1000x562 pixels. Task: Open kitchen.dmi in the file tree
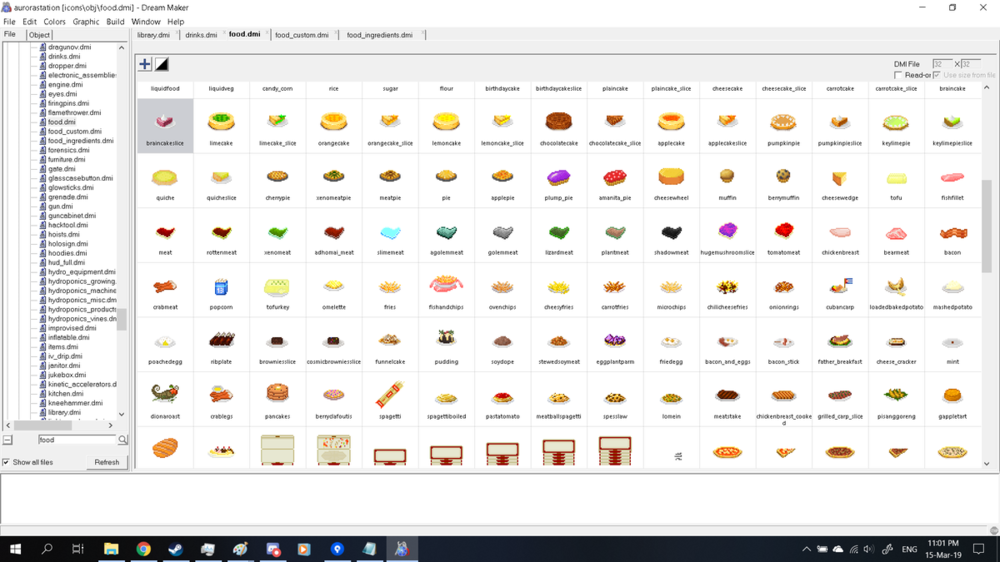(x=65, y=394)
